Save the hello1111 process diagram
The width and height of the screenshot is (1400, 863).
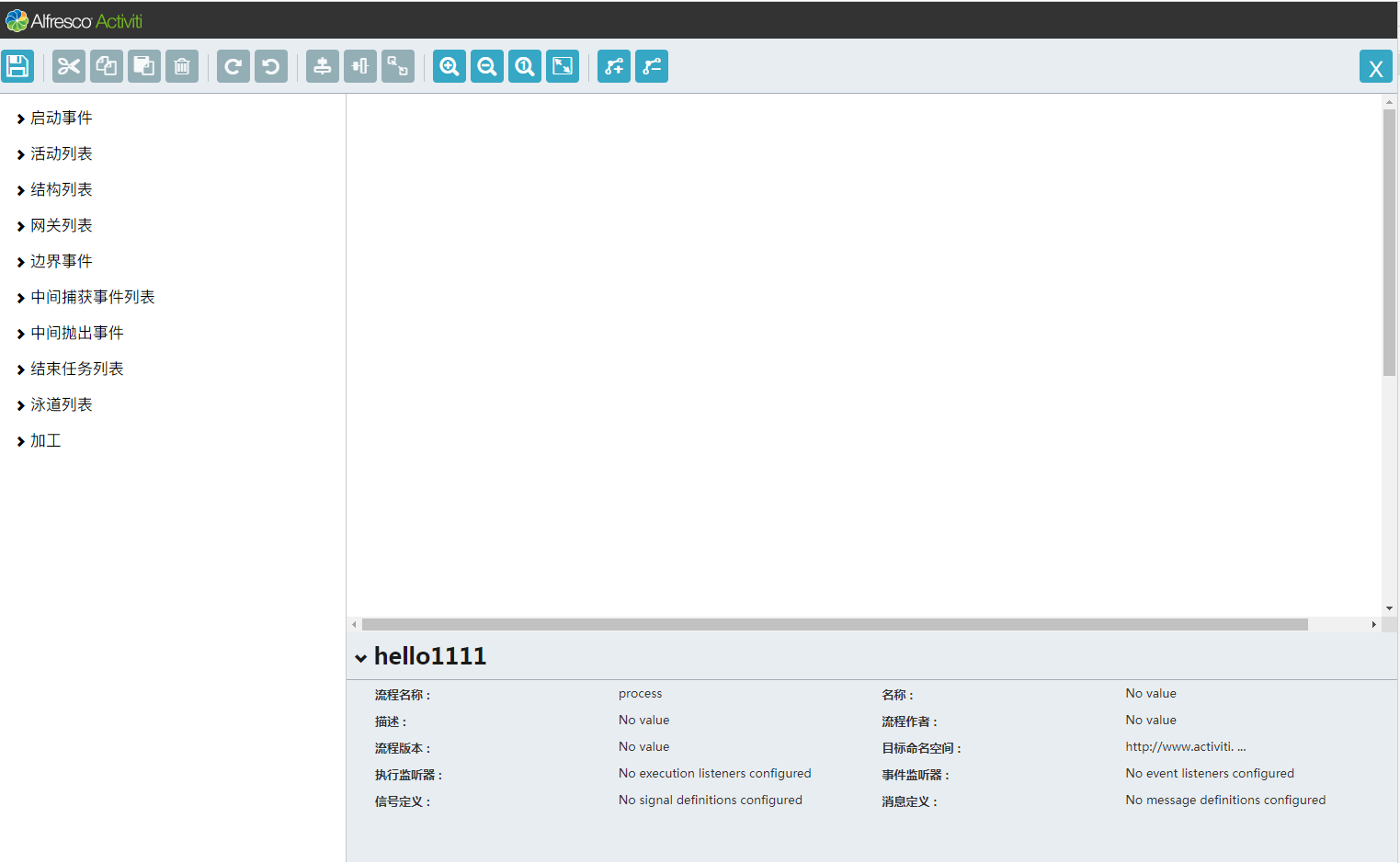(17, 65)
